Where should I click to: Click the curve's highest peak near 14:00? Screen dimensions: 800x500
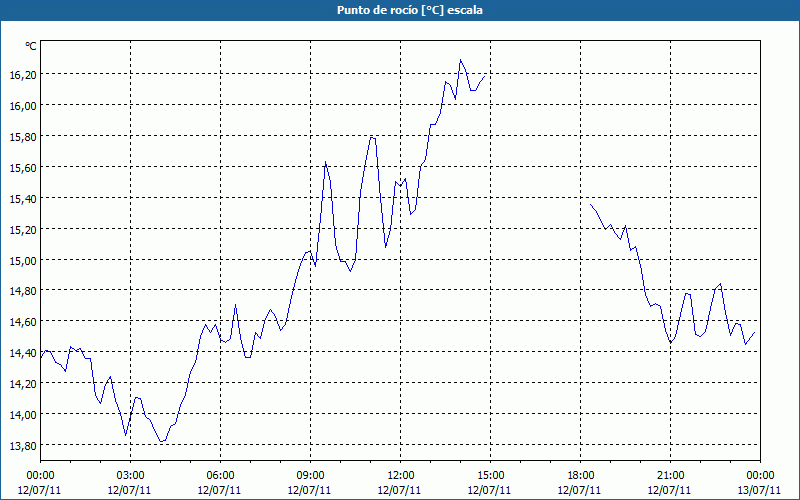click(x=460, y=60)
